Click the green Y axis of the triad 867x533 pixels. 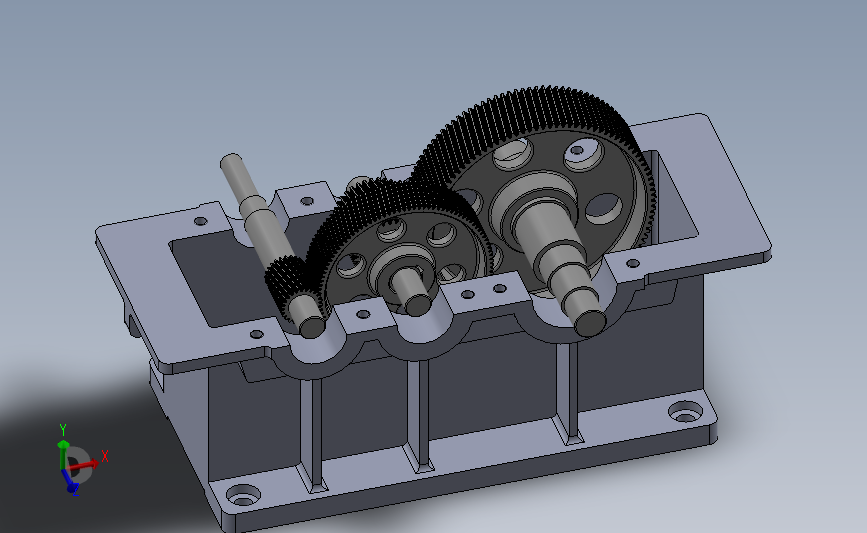click(62, 454)
